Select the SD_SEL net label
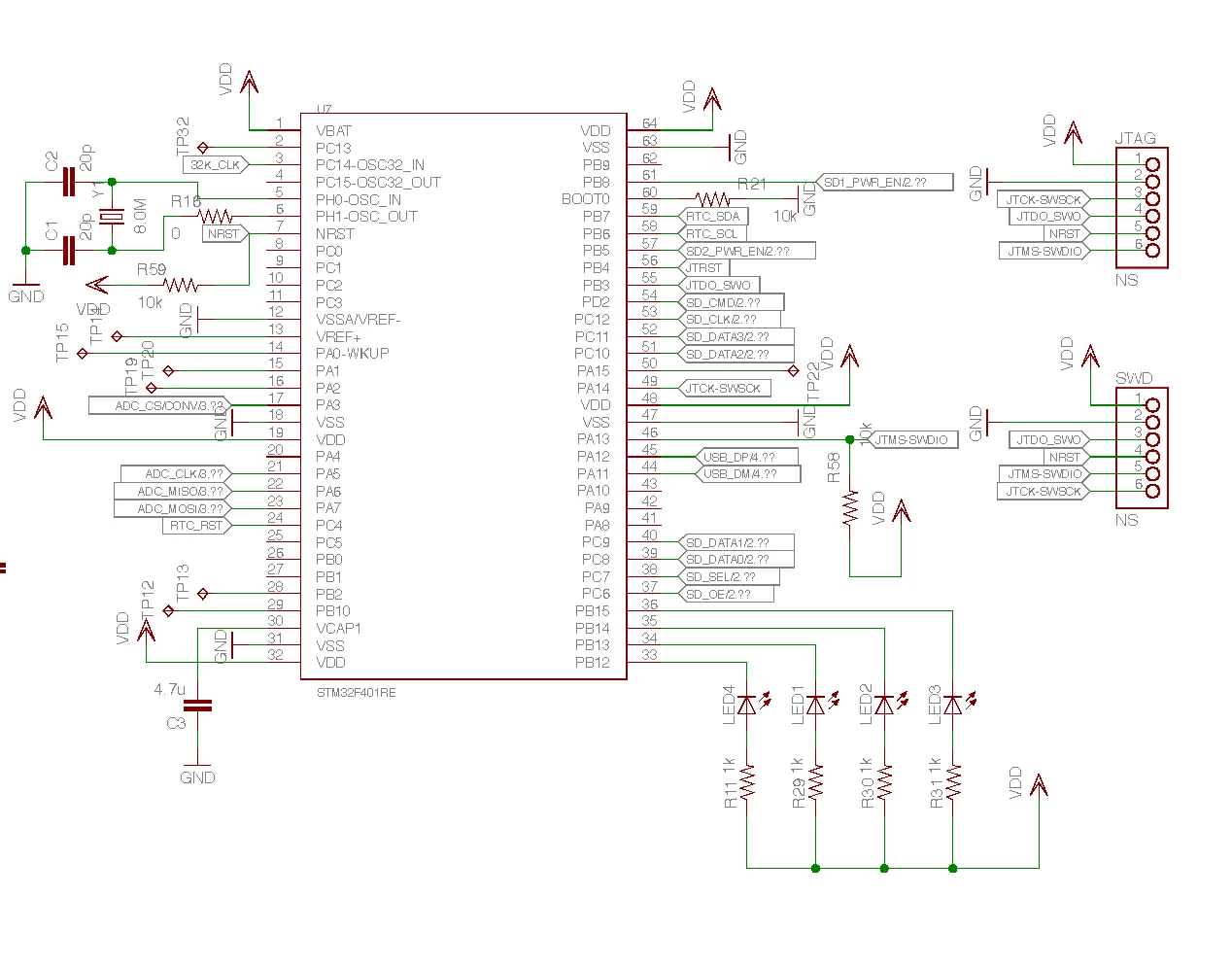Screen dimensions: 1232x966 pyautogui.click(x=727, y=576)
